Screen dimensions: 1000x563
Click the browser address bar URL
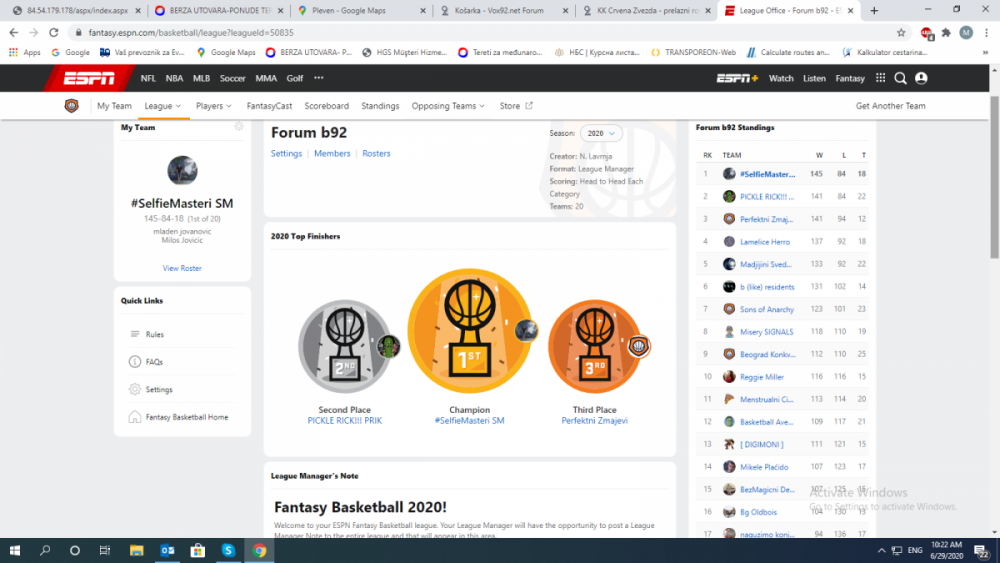click(400, 32)
